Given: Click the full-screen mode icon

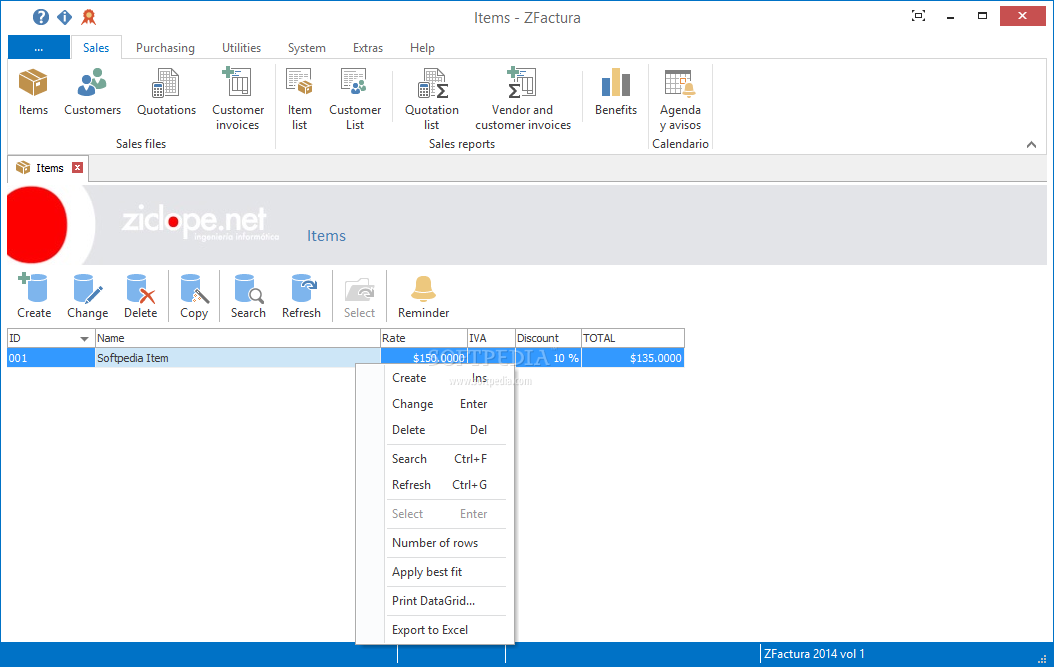Looking at the screenshot, I should click(918, 15).
